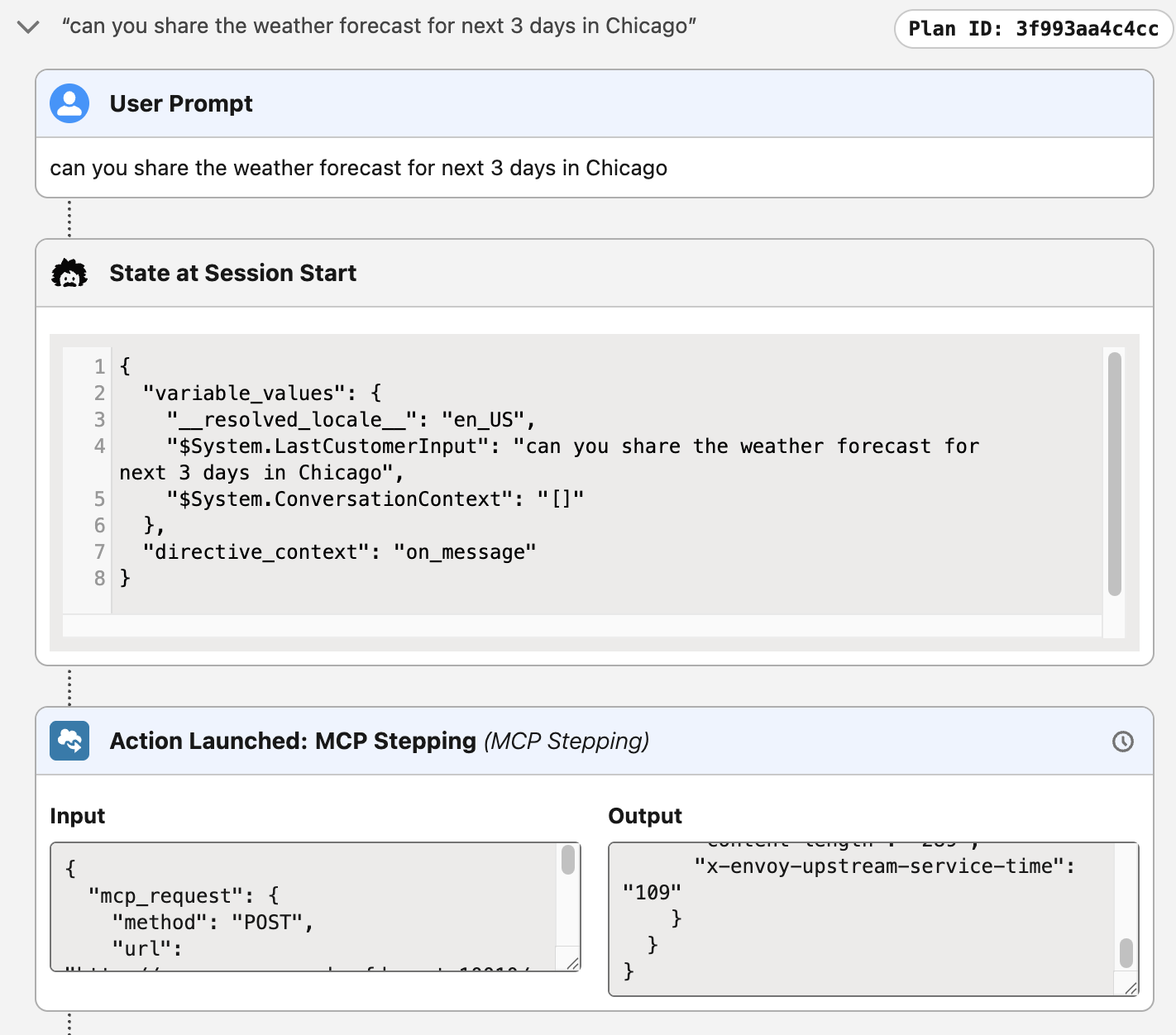This screenshot has height=1035, width=1176.
Task: Click the session state code scrollbar
Action: tap(1114, 474)
